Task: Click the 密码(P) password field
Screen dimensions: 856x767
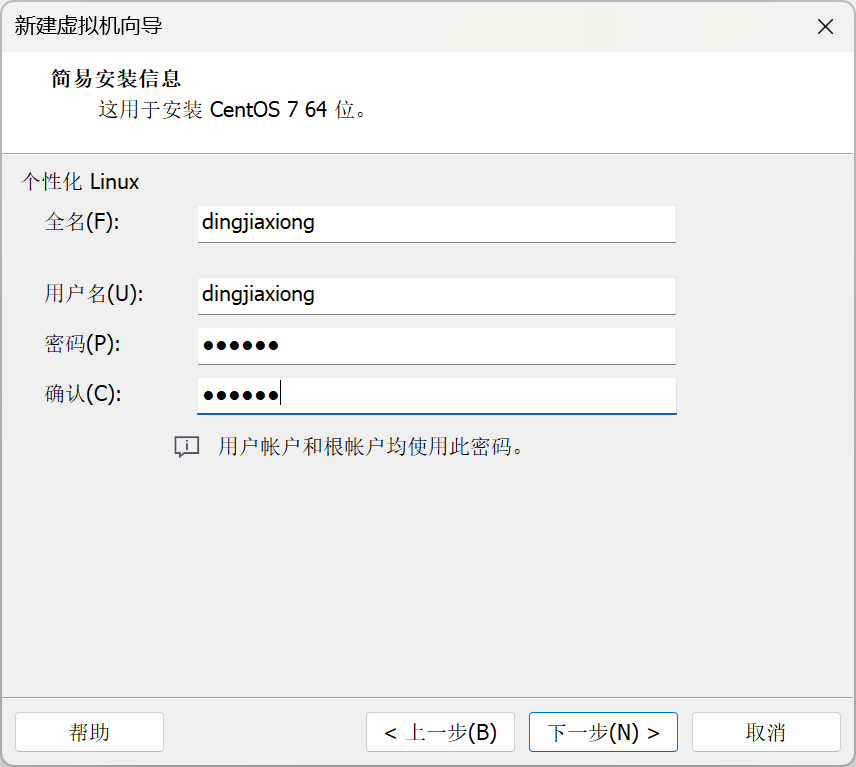Action: (435, 345)
